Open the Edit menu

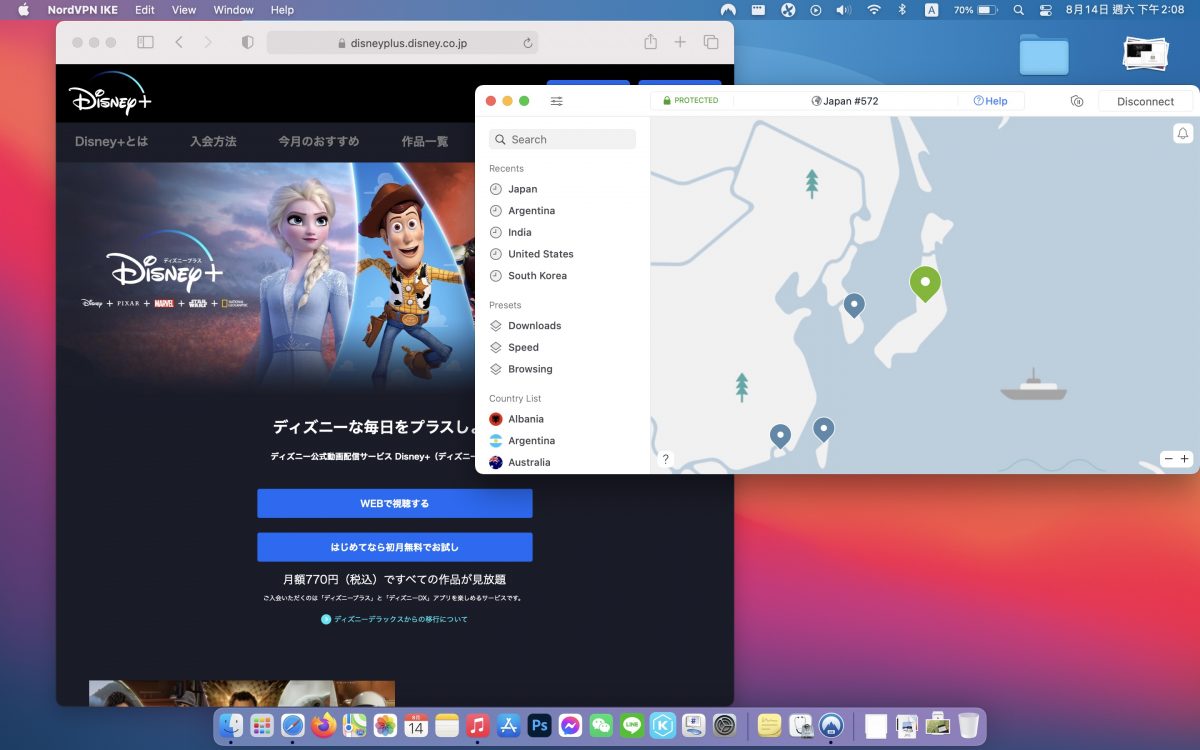[145, 10]
